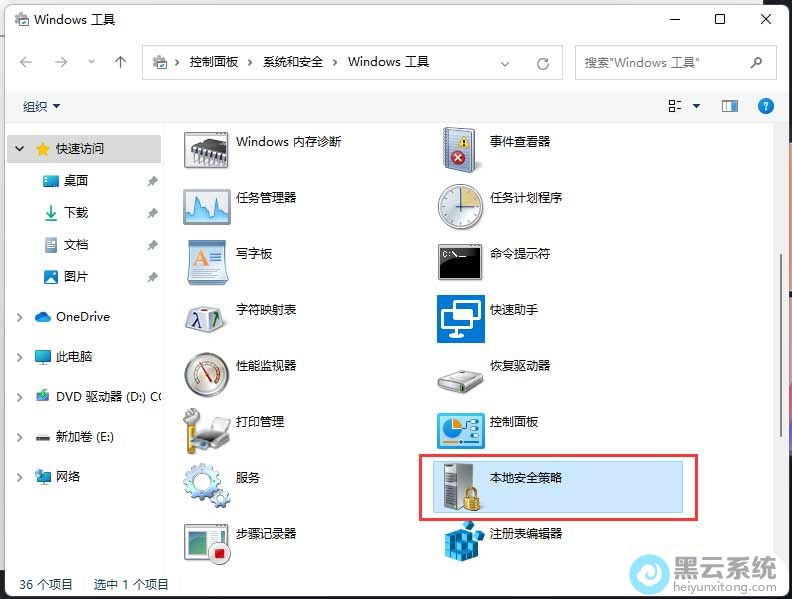Launch 命令提示符 black console icon
792x599 pixels.
click(460, 262)
